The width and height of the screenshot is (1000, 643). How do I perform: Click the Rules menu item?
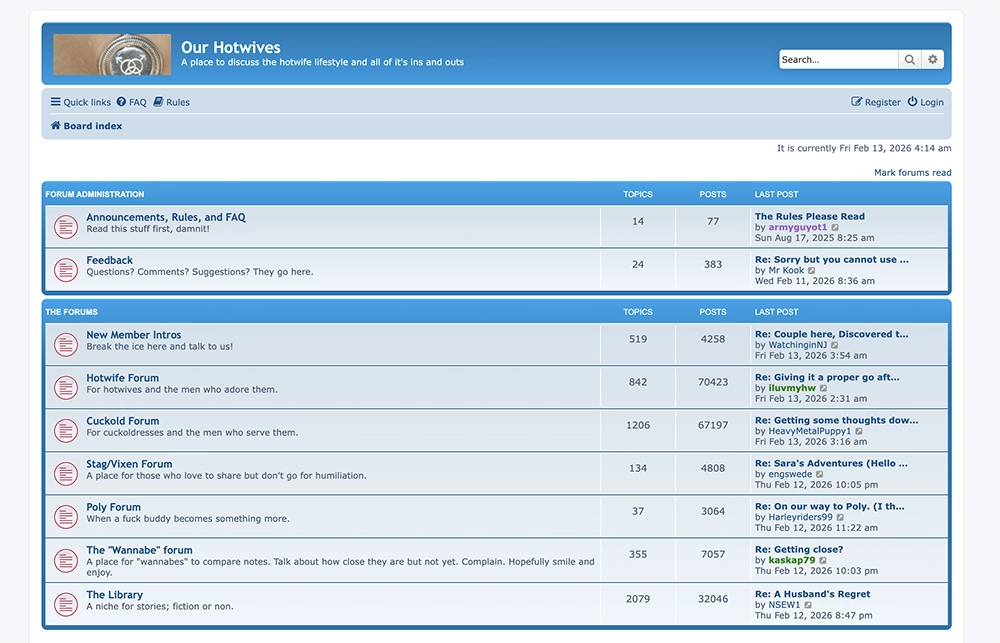click(x=178, y=101)
